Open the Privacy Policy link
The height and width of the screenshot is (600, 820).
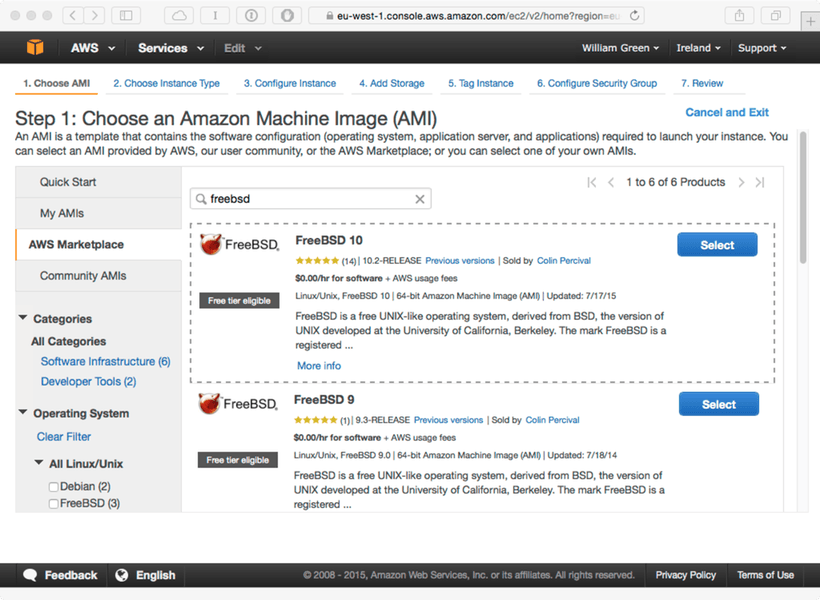tap(686, 575)
